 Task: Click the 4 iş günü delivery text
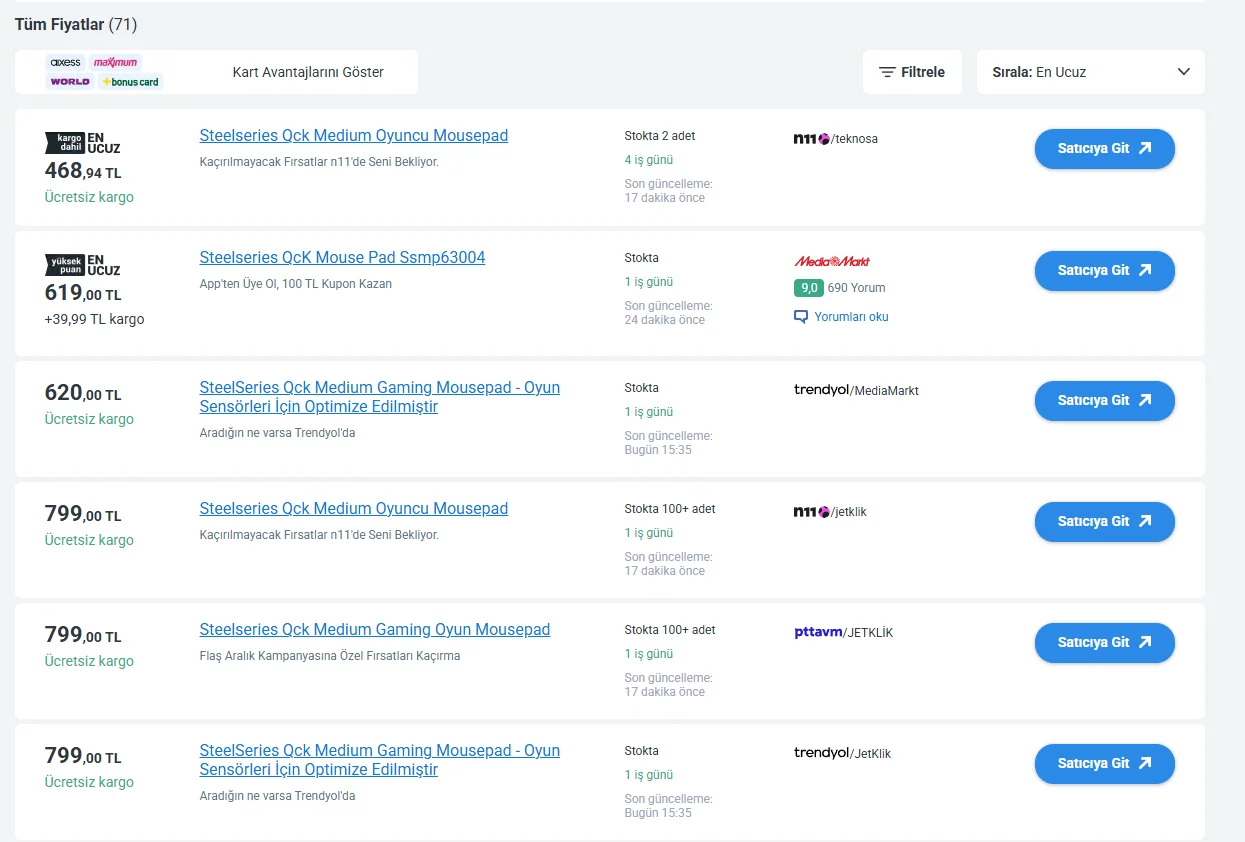[649, 160]
